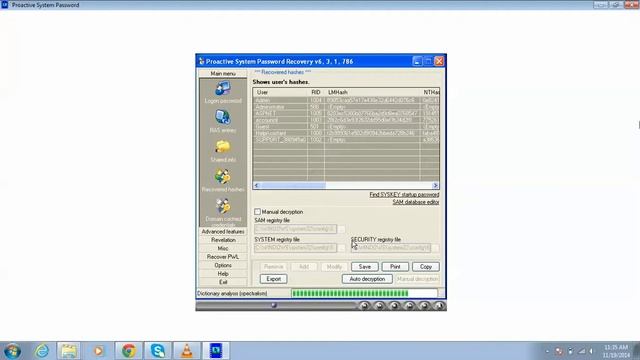Open the Recover PWL menu section

click(223, 257)
